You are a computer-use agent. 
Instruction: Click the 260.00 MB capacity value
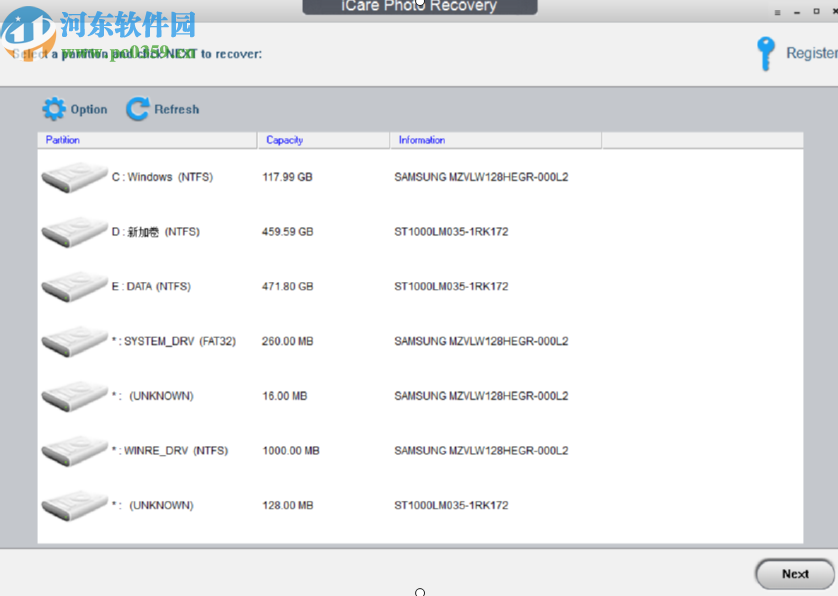(x=288, y=342)
